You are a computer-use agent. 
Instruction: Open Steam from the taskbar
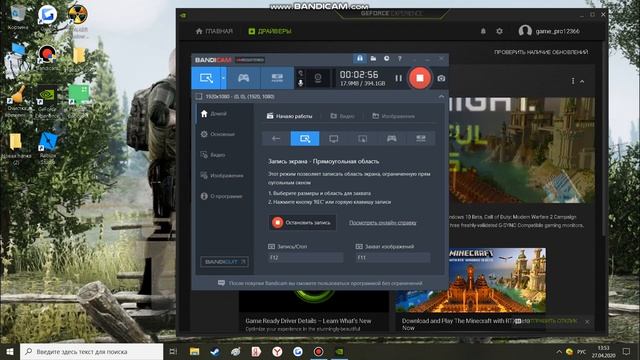coord(215,351)
